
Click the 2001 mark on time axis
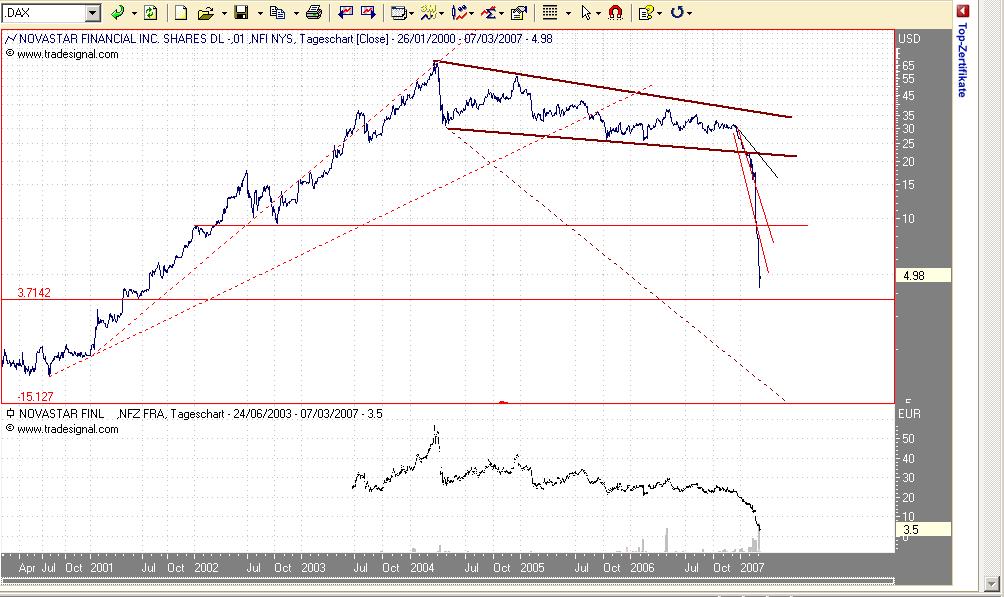[101, 568]
